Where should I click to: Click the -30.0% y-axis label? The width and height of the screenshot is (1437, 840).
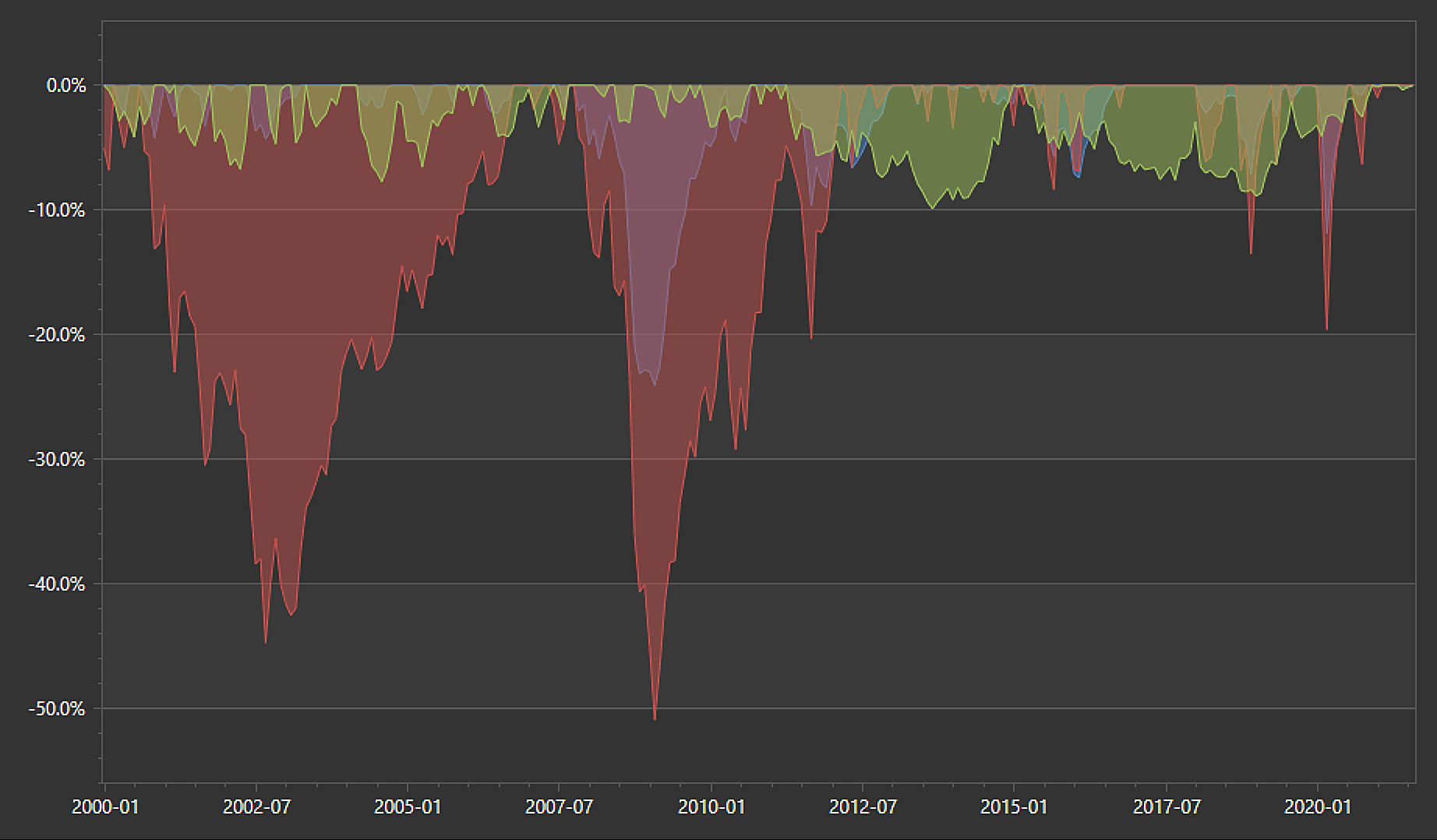(57, 460)
